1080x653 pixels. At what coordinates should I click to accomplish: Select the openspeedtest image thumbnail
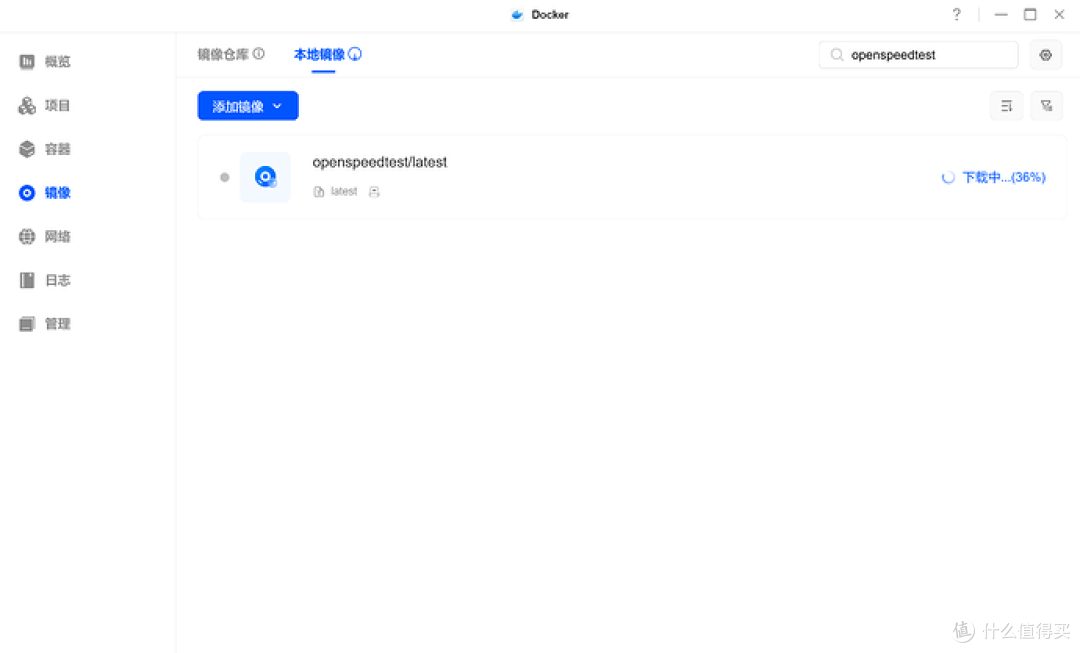click(265, 177)
